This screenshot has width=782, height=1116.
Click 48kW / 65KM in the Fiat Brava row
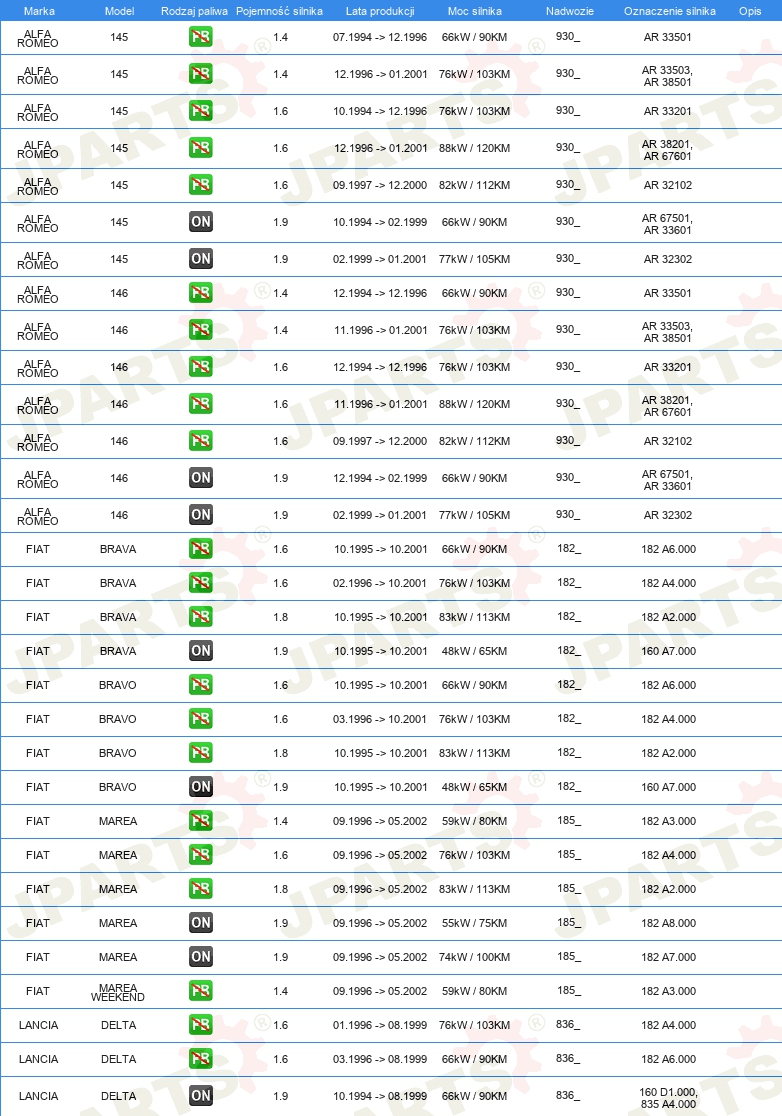pyautogui.click(x=475, y=651)
